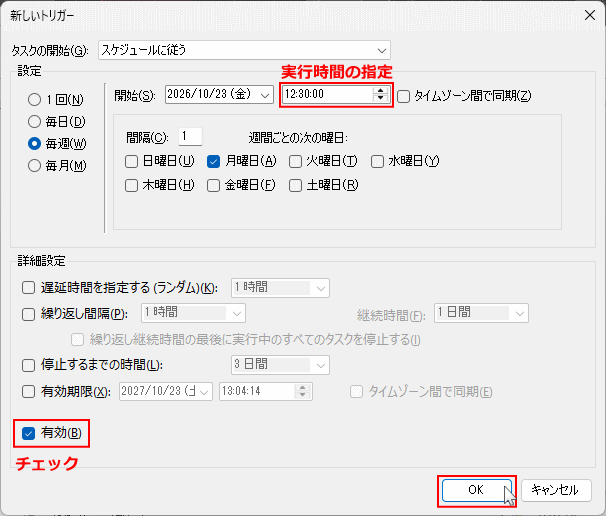606x516 pixels.
Task: Click the 間隔 interval input field
Action: point(190,137)
